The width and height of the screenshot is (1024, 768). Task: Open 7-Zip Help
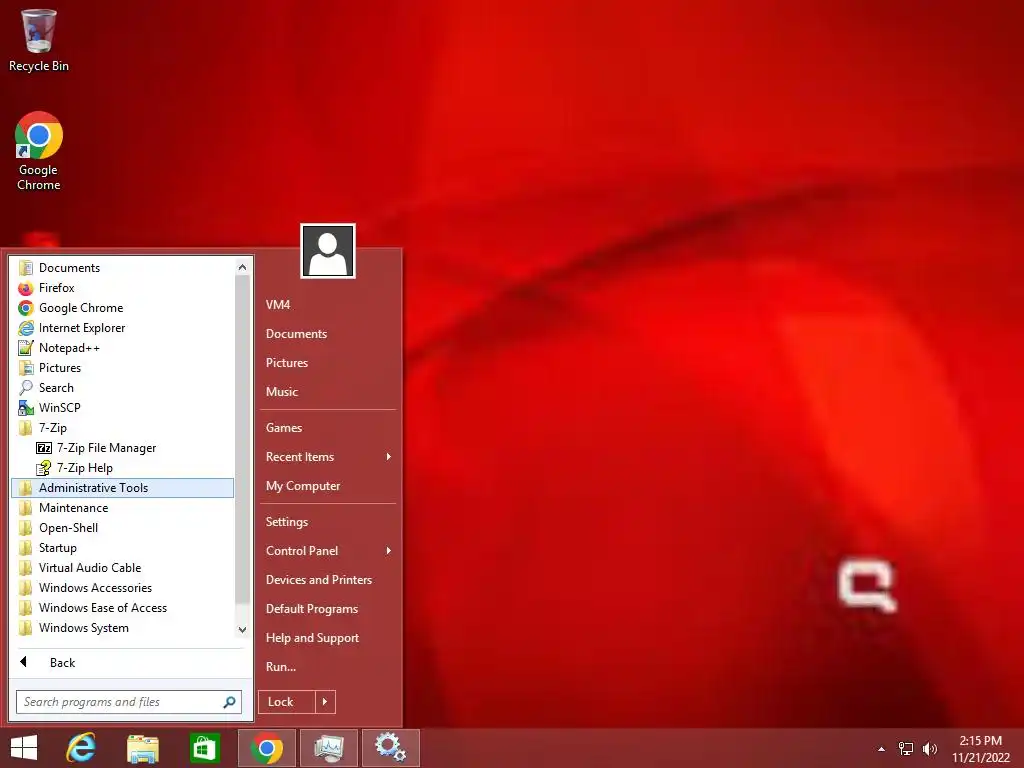[122, 468]
